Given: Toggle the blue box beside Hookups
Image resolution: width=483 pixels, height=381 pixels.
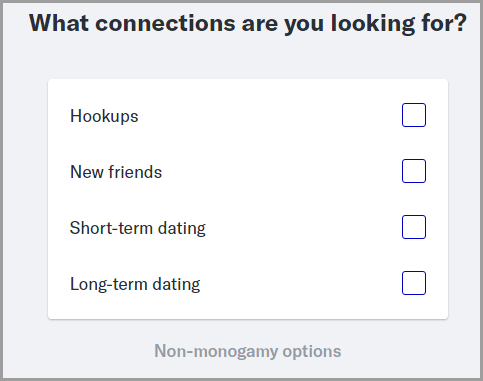Looking at the screenshot, I should point(414,115).
